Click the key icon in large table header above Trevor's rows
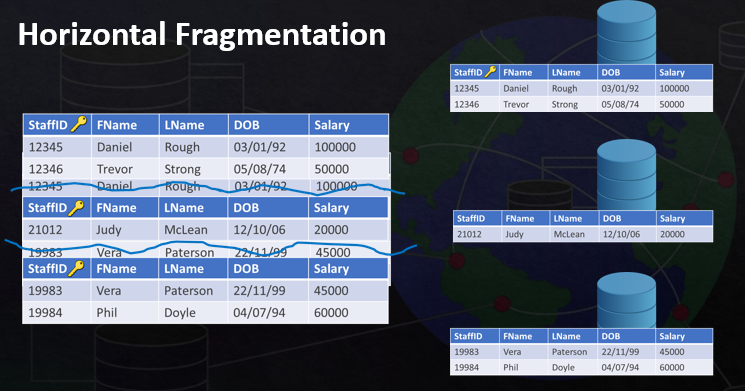Viewport: 745px width, 391px height. click(x=79, y=124)
